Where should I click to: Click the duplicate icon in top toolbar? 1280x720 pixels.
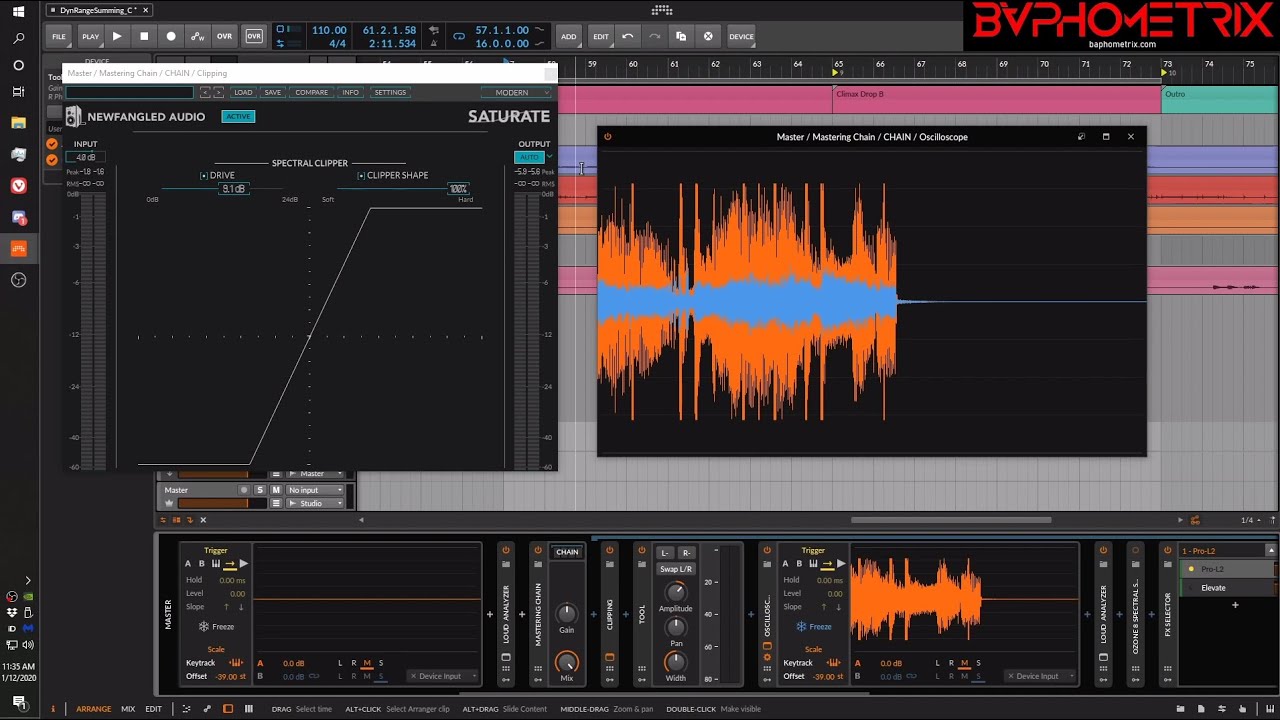[x=681, y=36]
